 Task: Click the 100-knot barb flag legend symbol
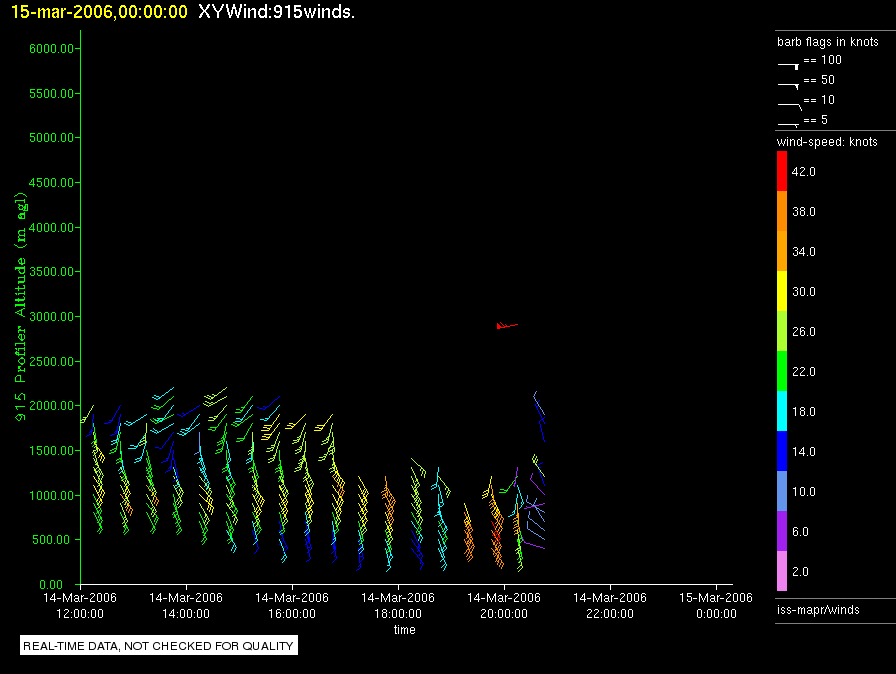(x=788, y=63)
